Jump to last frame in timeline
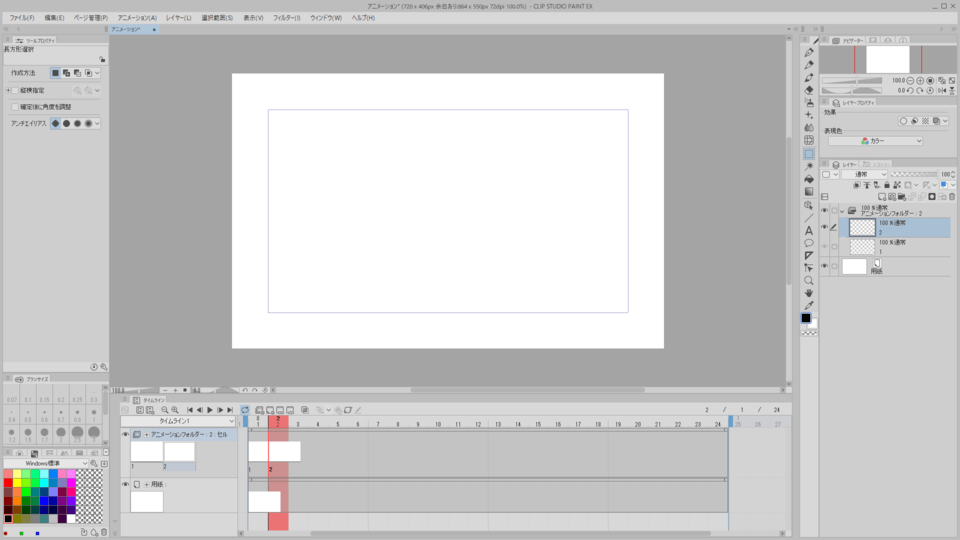This screenshot has height=540, width=960. click(230, 410)
